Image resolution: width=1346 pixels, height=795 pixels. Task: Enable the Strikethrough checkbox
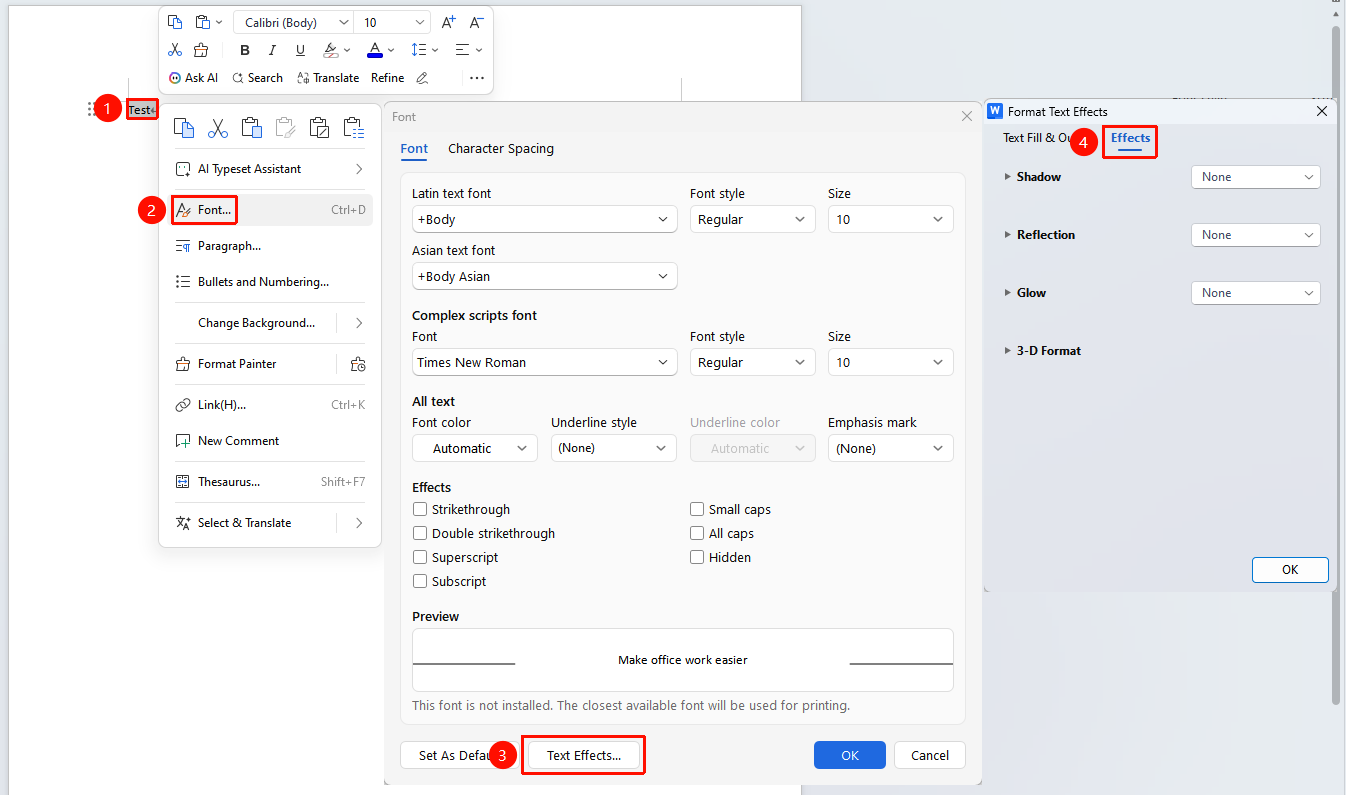pyautogui.click(x=420, y=510)
